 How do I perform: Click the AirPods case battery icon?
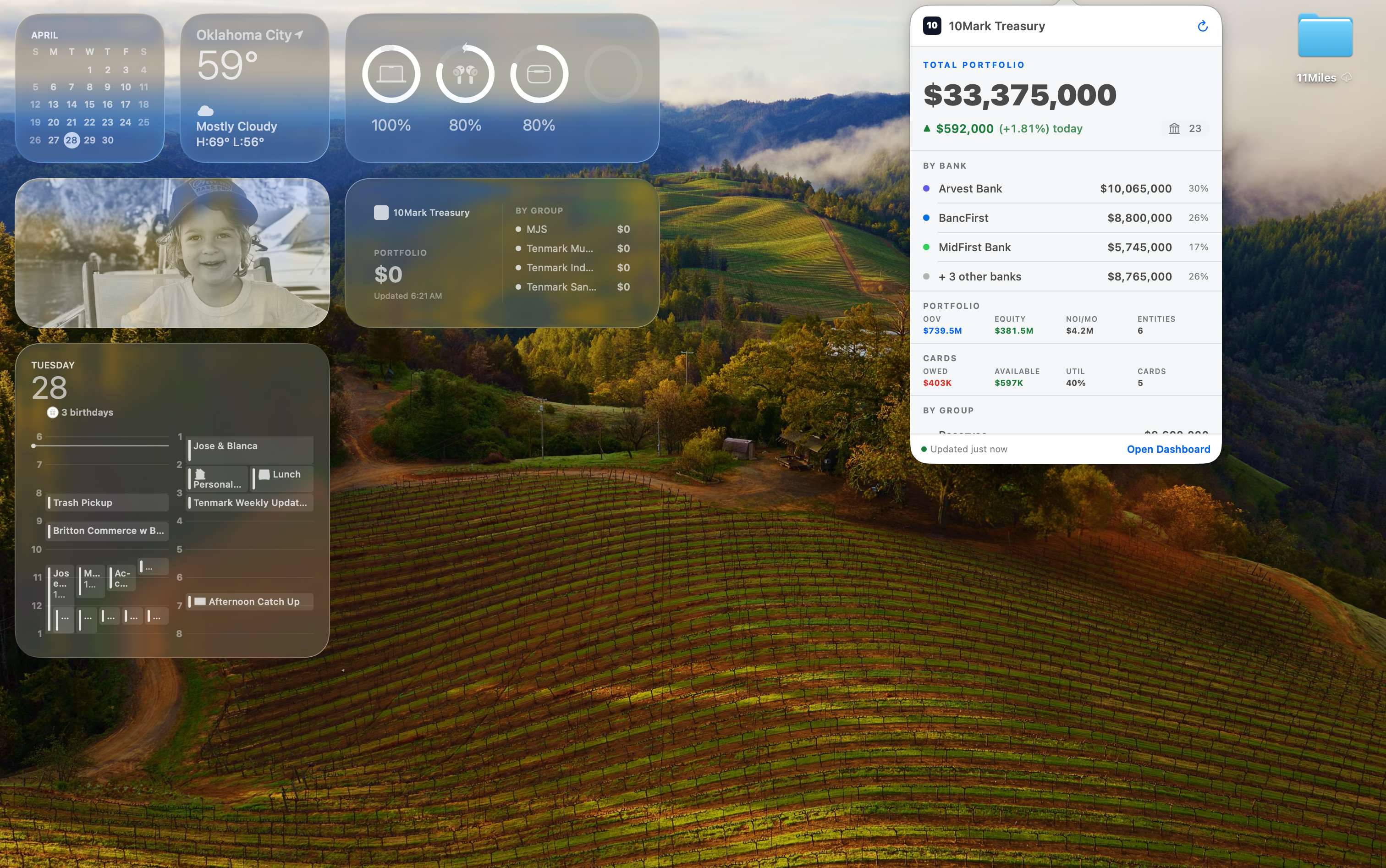click(x=539, y=74)
